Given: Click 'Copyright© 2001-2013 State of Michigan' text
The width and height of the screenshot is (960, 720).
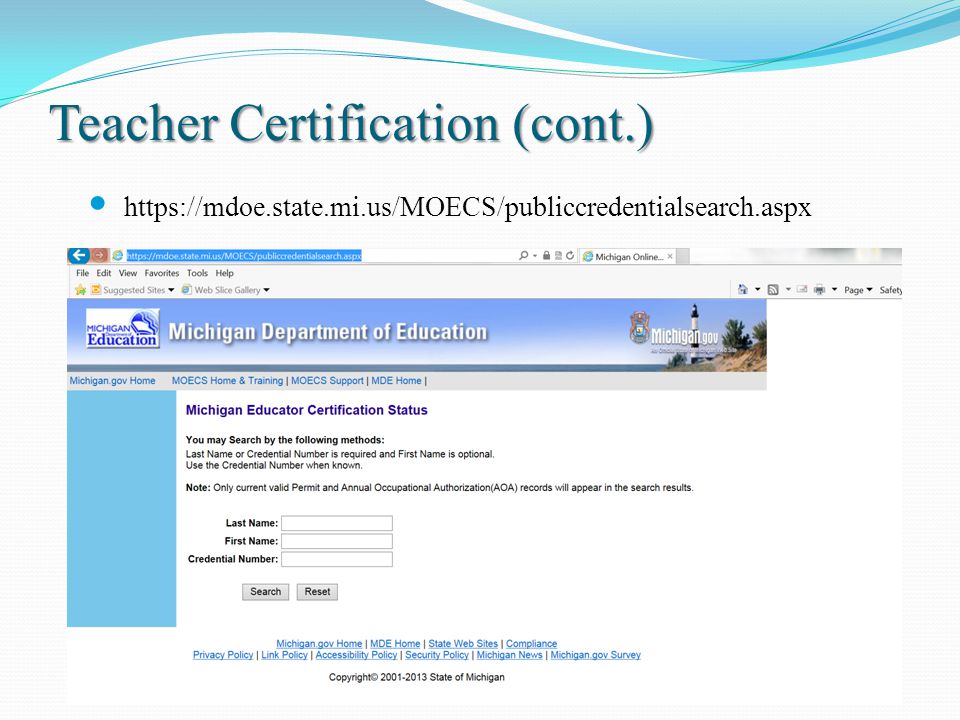Looking at the screenshot, I should 416,677.
